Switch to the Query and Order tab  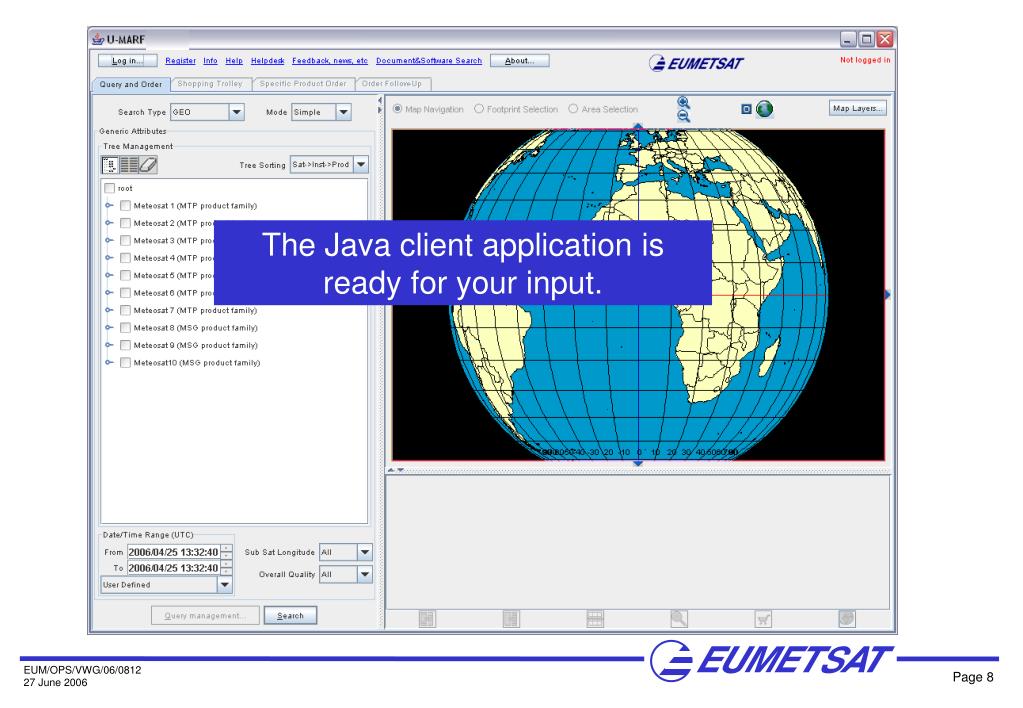point(131,84)
